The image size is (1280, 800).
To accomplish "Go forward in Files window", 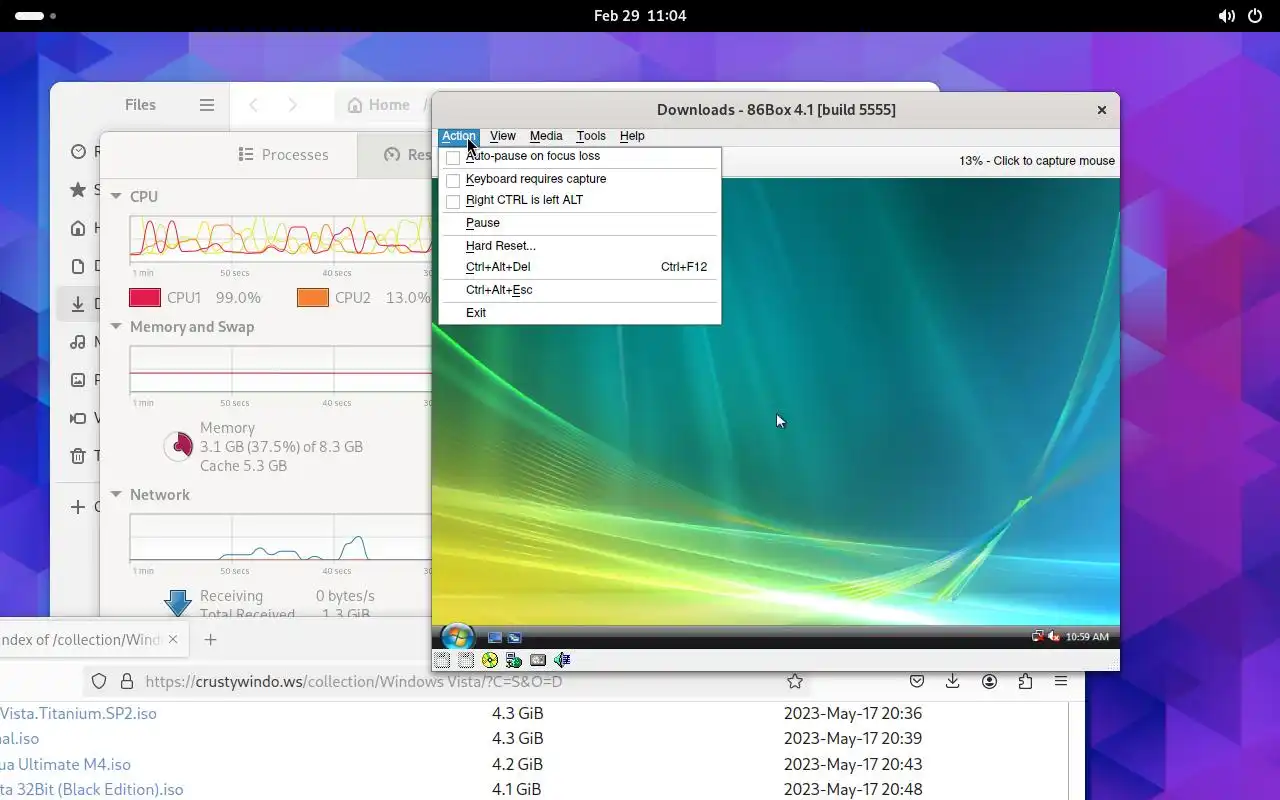I will pos(292,105).
